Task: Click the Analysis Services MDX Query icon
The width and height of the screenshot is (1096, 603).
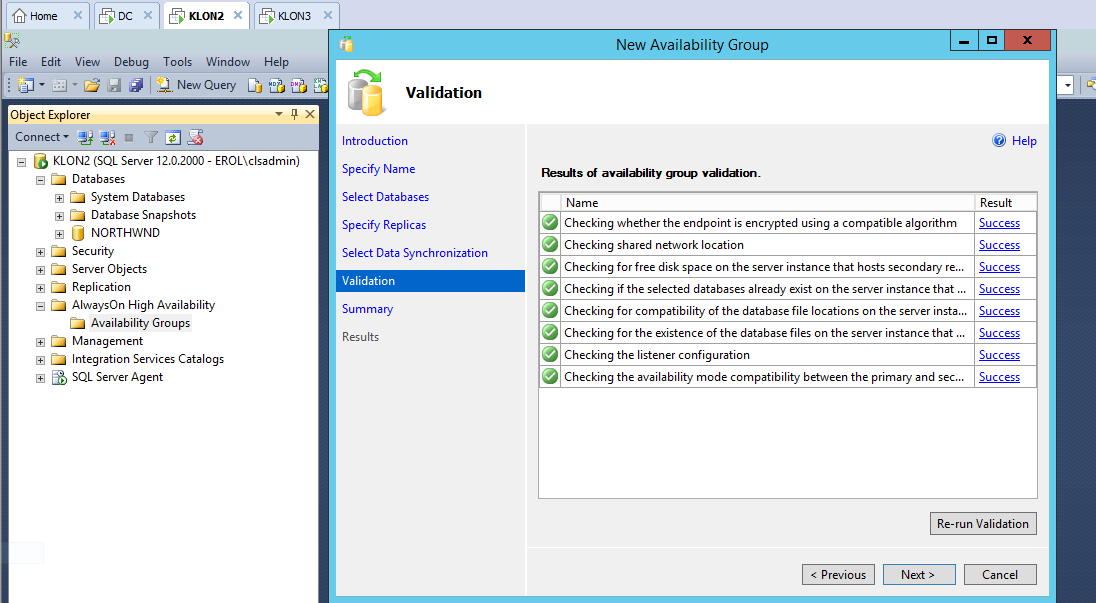Action: [277, 85]
